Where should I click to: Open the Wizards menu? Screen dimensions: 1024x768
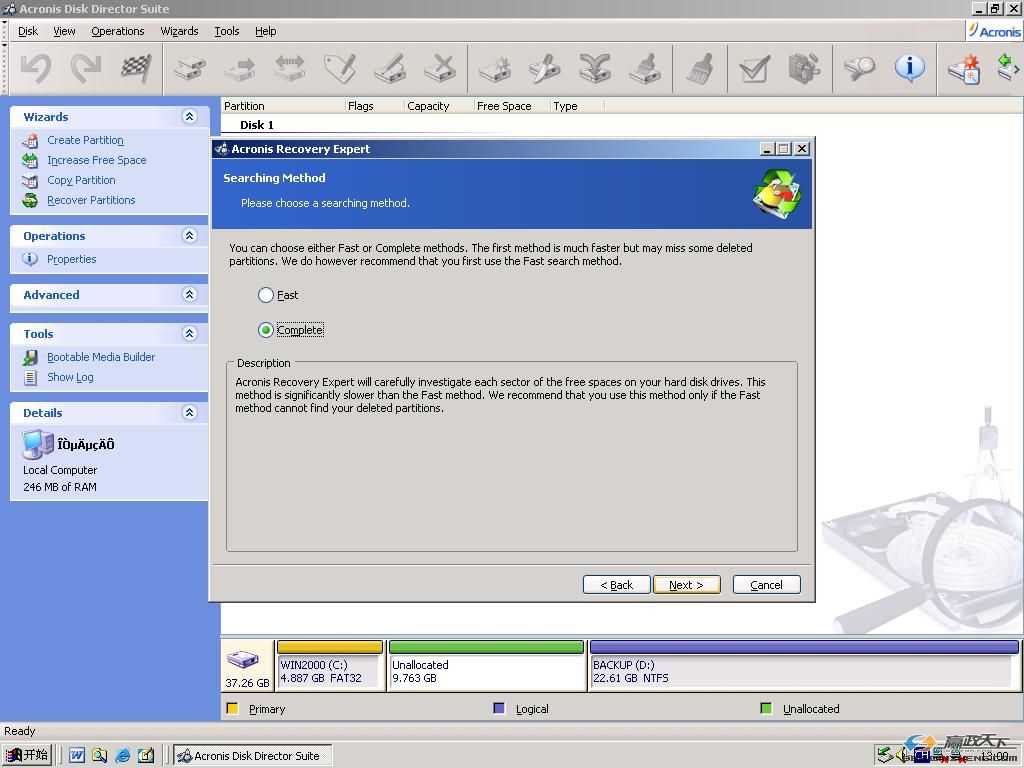[179, 31]
